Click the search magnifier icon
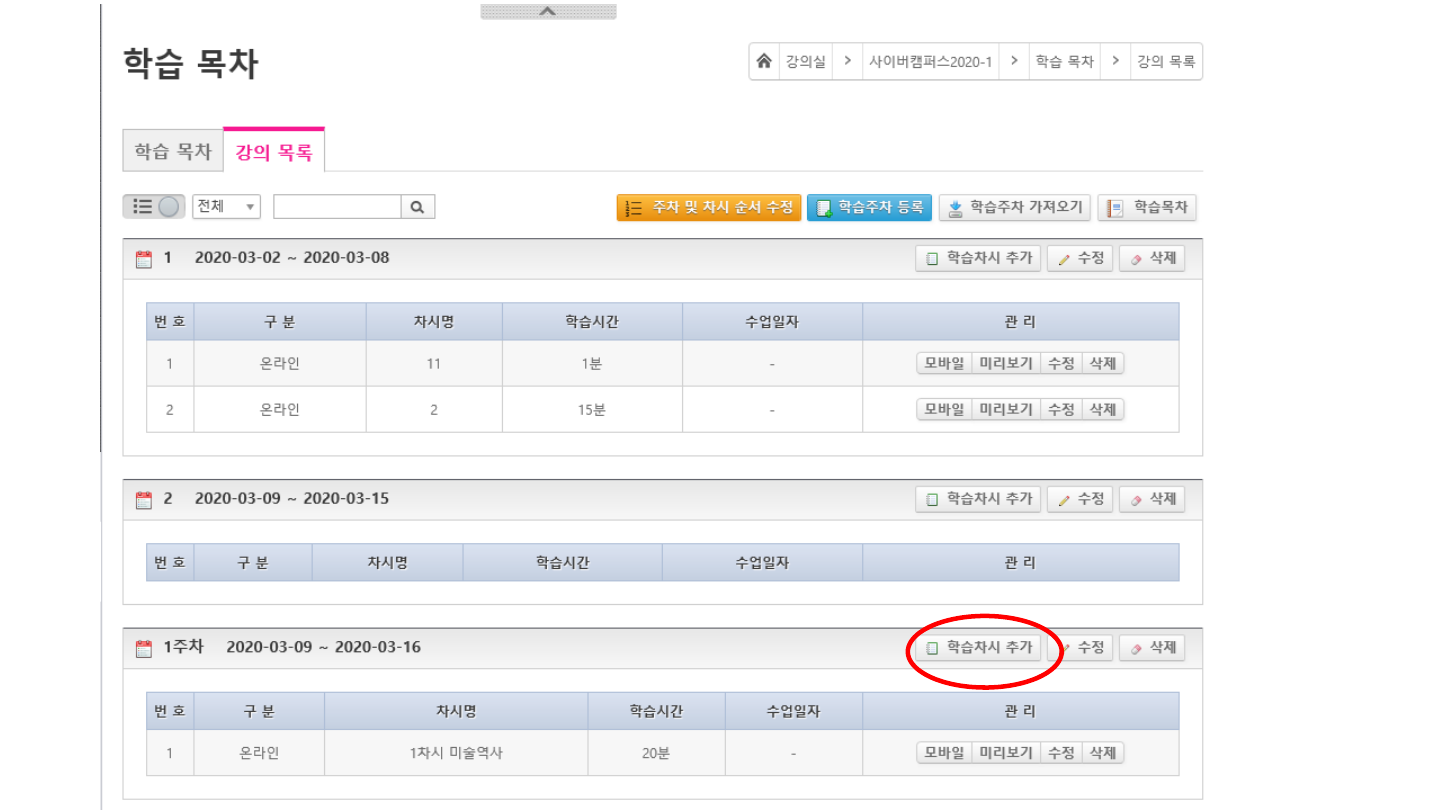Viewport: 1440px width, 810px height. coord(417,207)
